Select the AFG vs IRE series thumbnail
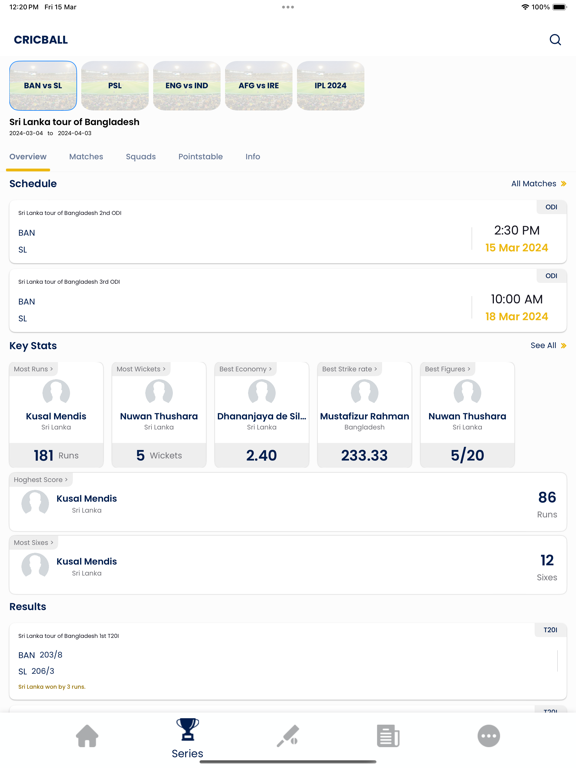The width and height of the screenshot is (576, 768). pyautogui.click(x=259, y=86)
